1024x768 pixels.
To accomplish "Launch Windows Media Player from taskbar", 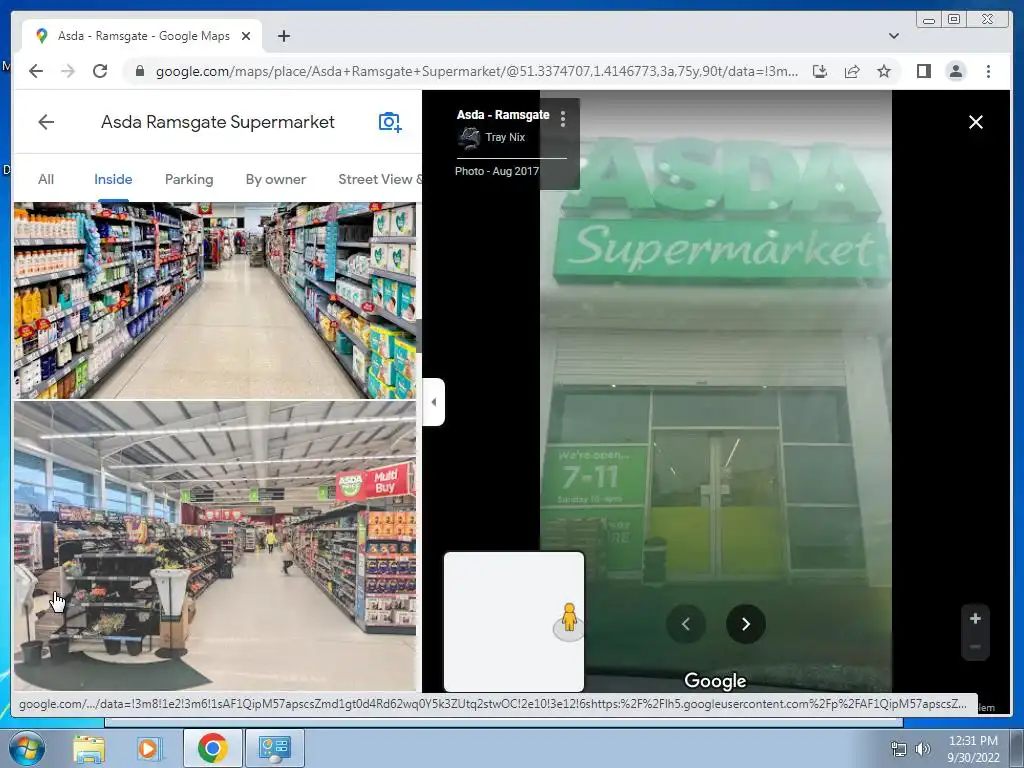I will coord(149,748).
